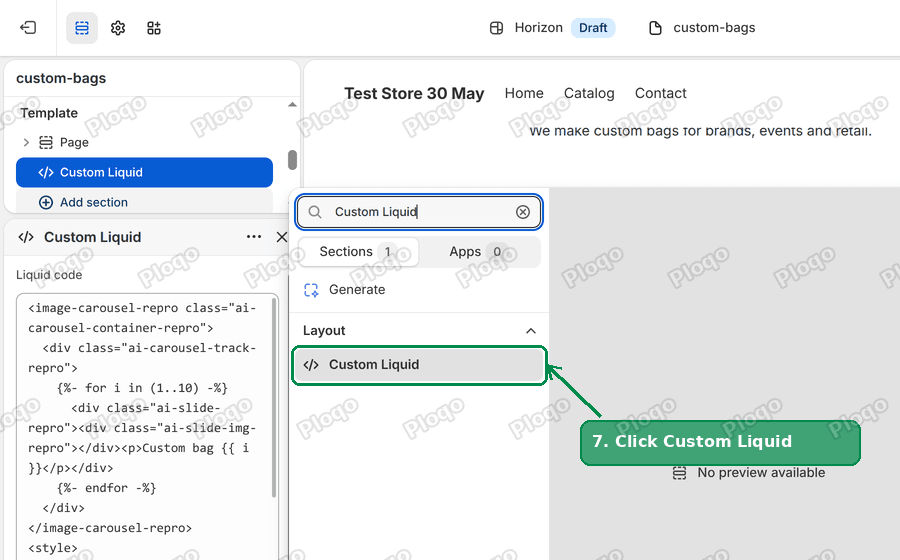Open the Custom Liquid more actions menu
The image size is (900, 560).
click(x=254, y=236)
